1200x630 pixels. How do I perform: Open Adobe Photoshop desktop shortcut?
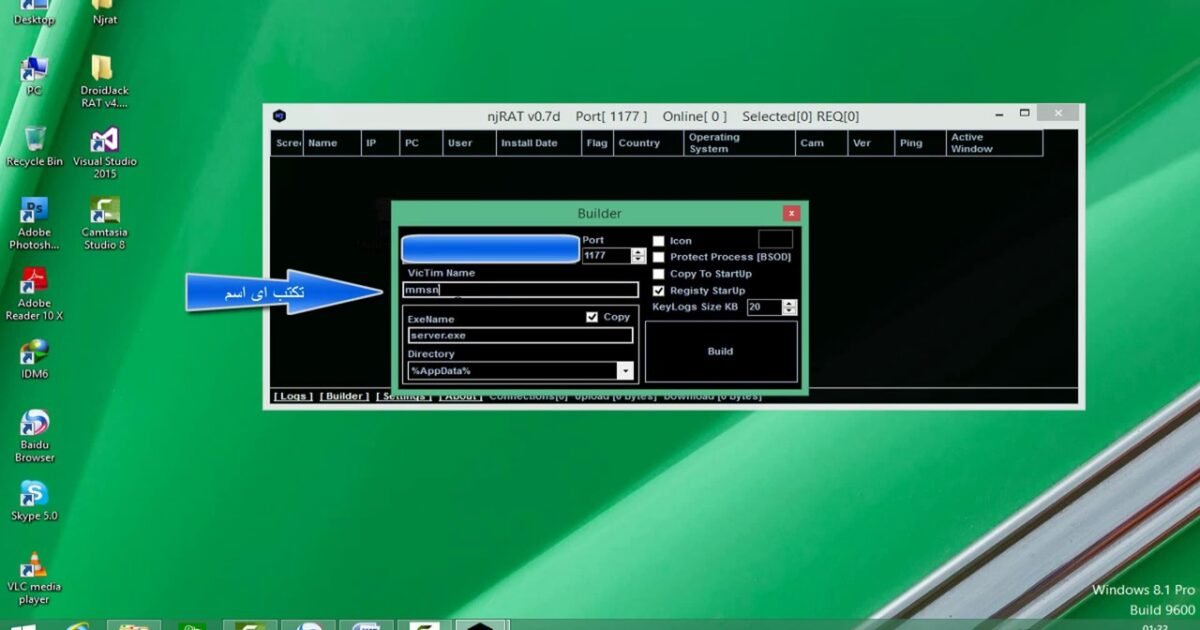(34, 212)
